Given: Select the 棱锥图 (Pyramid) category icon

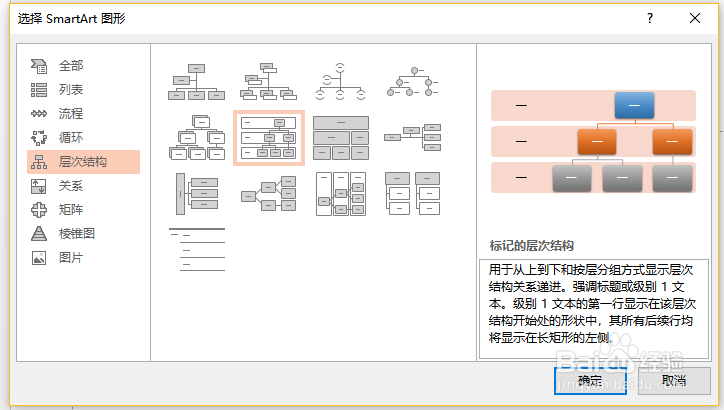Looking at the screenshot, I should [x=39, y=234].
